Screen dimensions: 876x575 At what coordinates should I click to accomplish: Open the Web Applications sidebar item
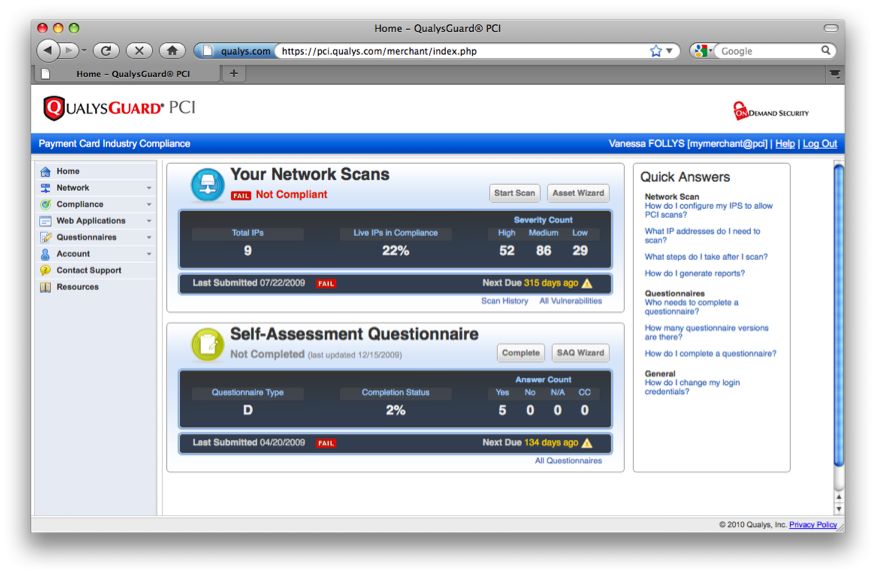tap(96, 221)
